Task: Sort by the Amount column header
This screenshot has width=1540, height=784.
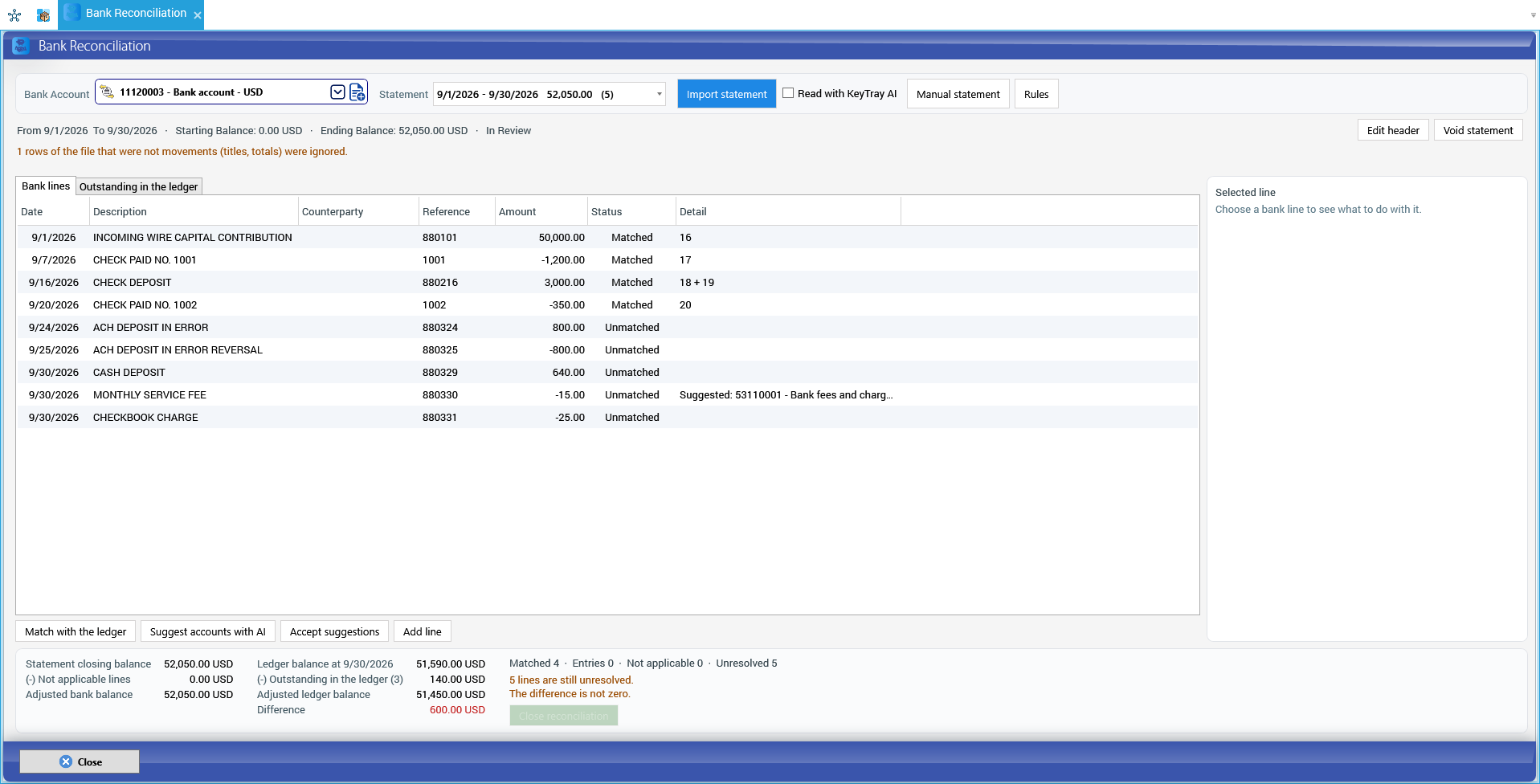Action: pos(541,211)
